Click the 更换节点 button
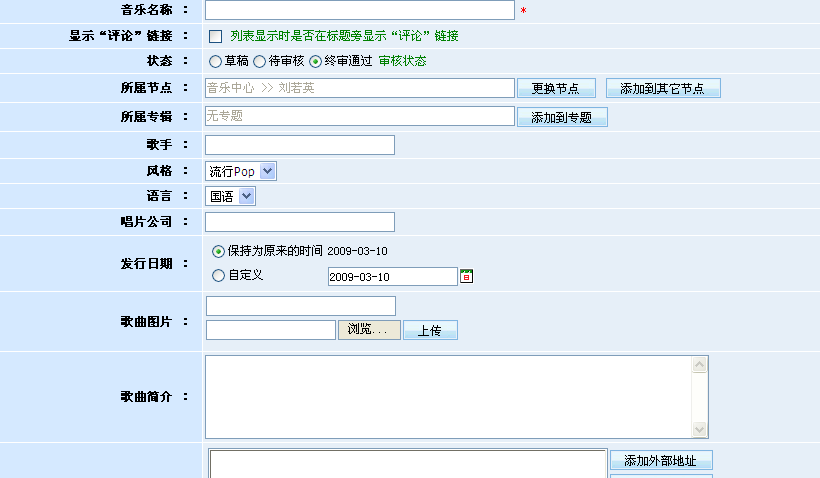 [x=556, y=88]
